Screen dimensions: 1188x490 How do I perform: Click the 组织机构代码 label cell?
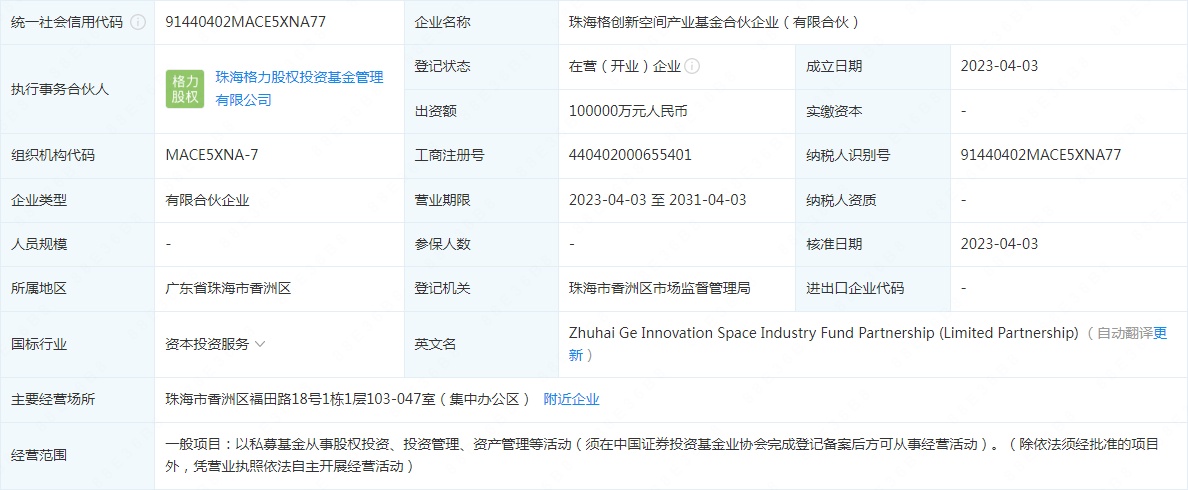point(77,155)
